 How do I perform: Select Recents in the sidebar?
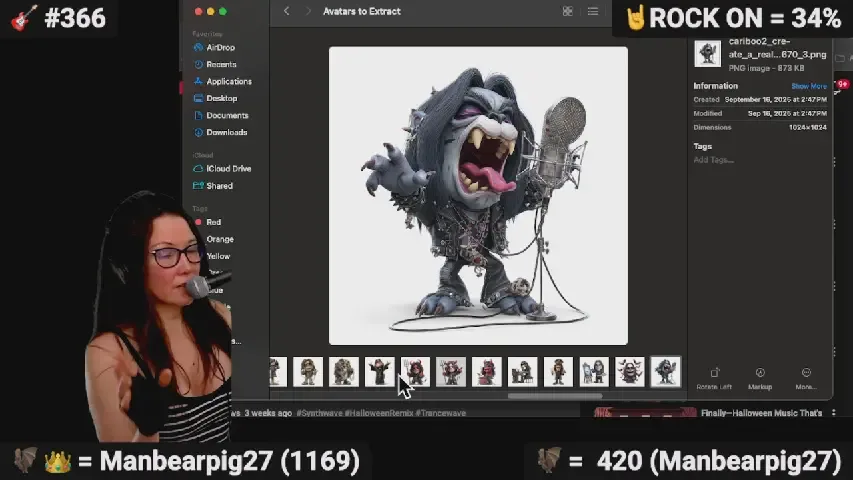[221, 64]
